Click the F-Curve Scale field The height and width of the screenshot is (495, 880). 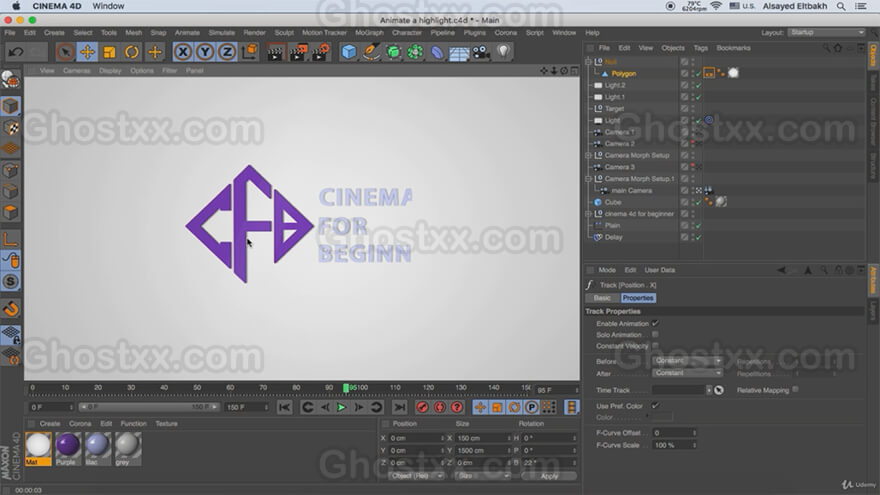tap(675, 445)
